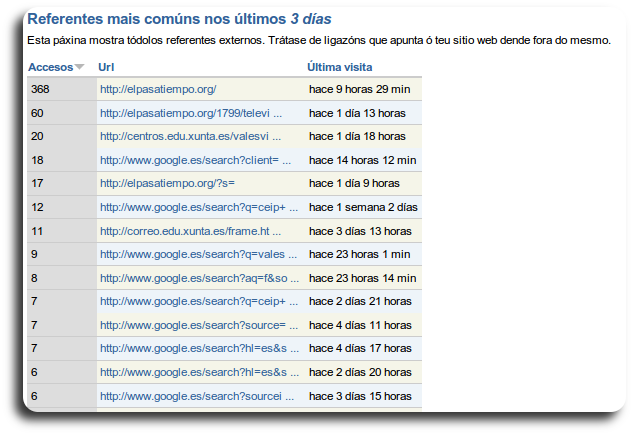Sort the table by Accesos header
The height and width of the screenshot is (435, 633).
pyautogui.click(x=50, y=67)
